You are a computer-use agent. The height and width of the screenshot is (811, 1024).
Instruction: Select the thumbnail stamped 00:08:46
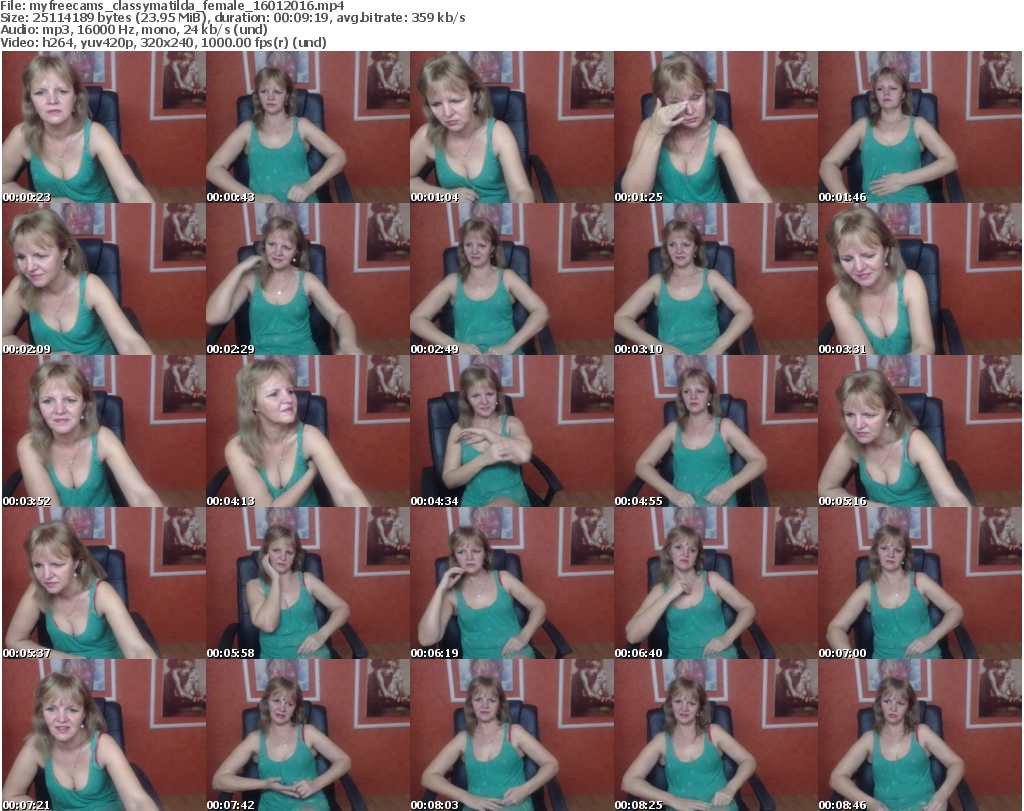(920, 735)
